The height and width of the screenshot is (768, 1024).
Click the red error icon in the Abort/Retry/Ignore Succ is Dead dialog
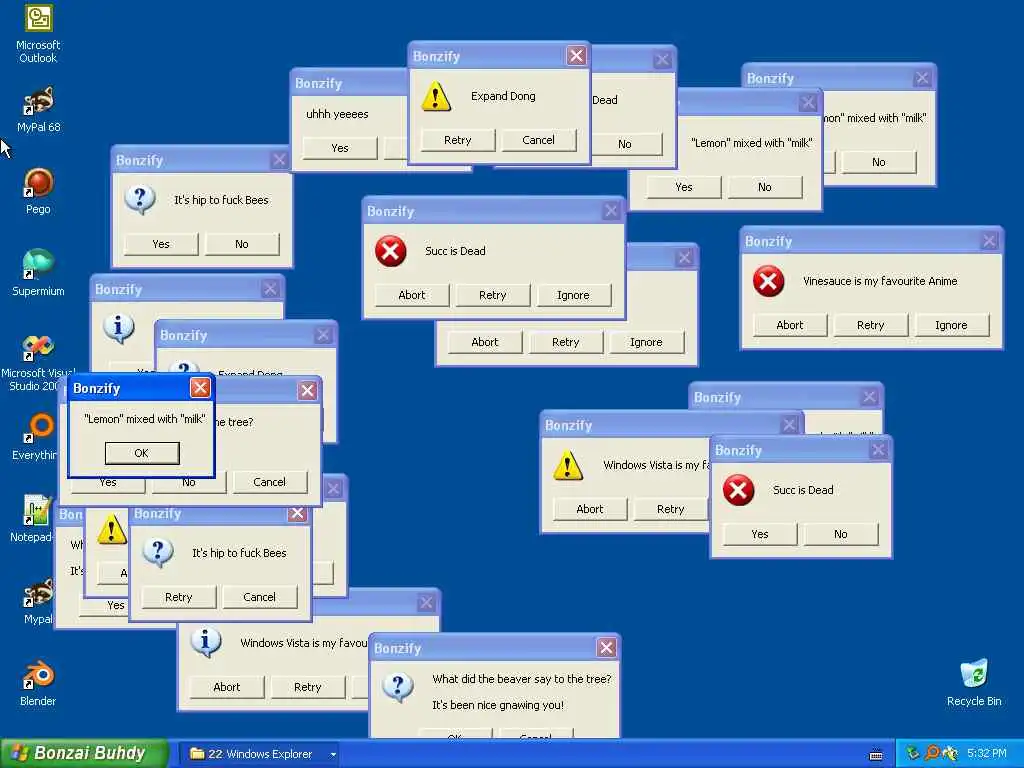391,251
